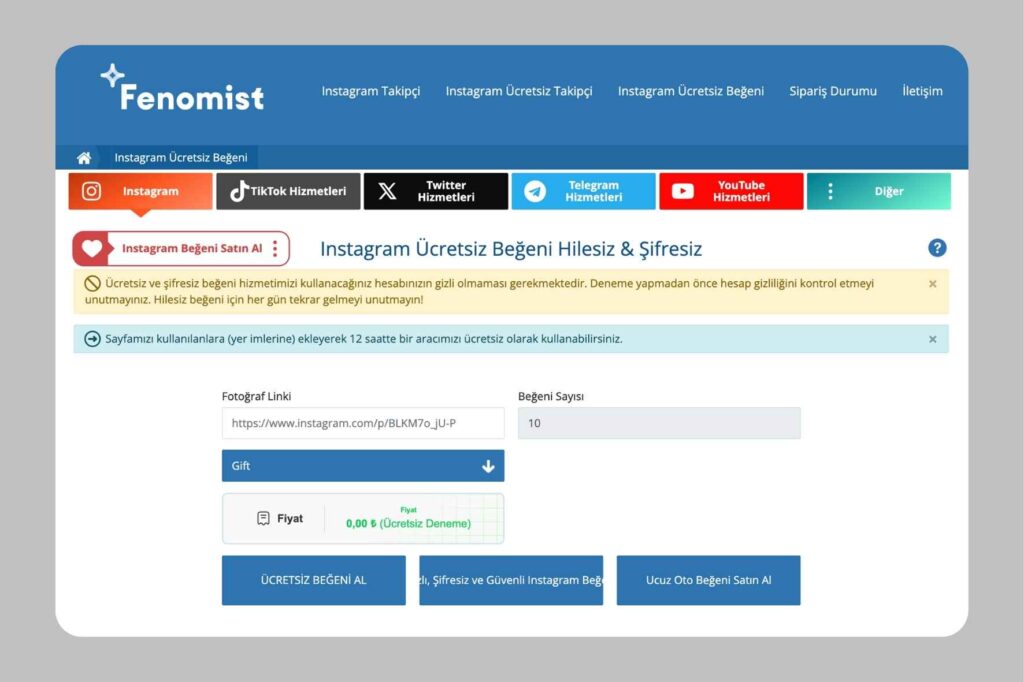Close the blue bookmark notice
Image resolution: width=1024 pixels, height=682 pixels.
coord(933,339)
